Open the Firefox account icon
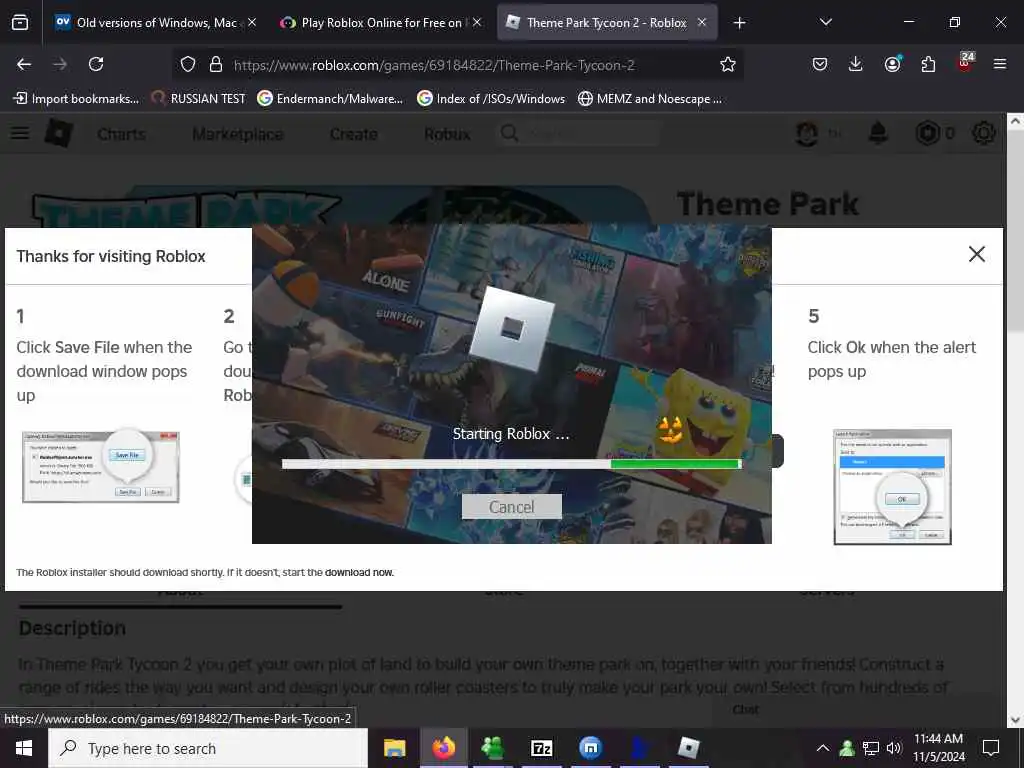The image size is (1024, 768). click(x=892, y=64)
